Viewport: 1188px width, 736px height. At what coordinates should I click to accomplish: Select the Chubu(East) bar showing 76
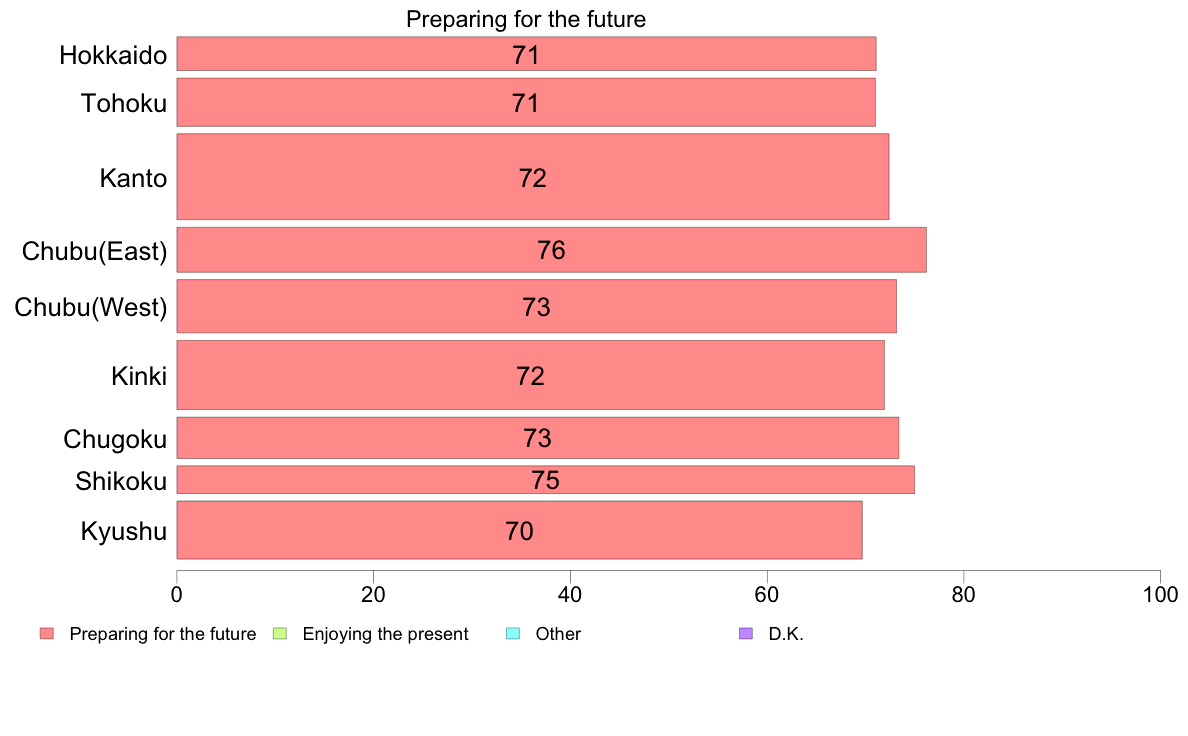pos(552,249)
